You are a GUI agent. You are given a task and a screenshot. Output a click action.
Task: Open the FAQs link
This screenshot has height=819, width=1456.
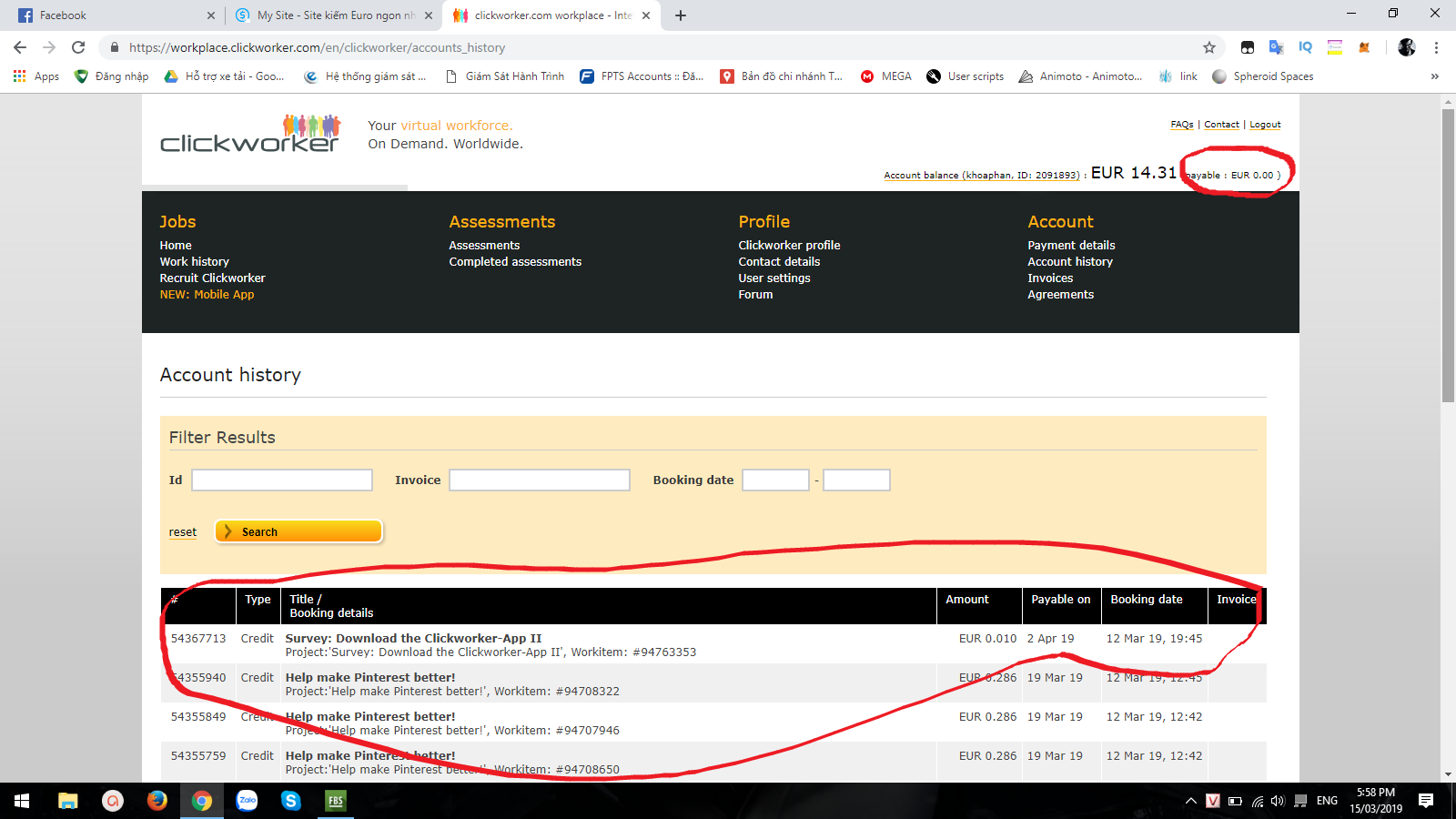1182,125
